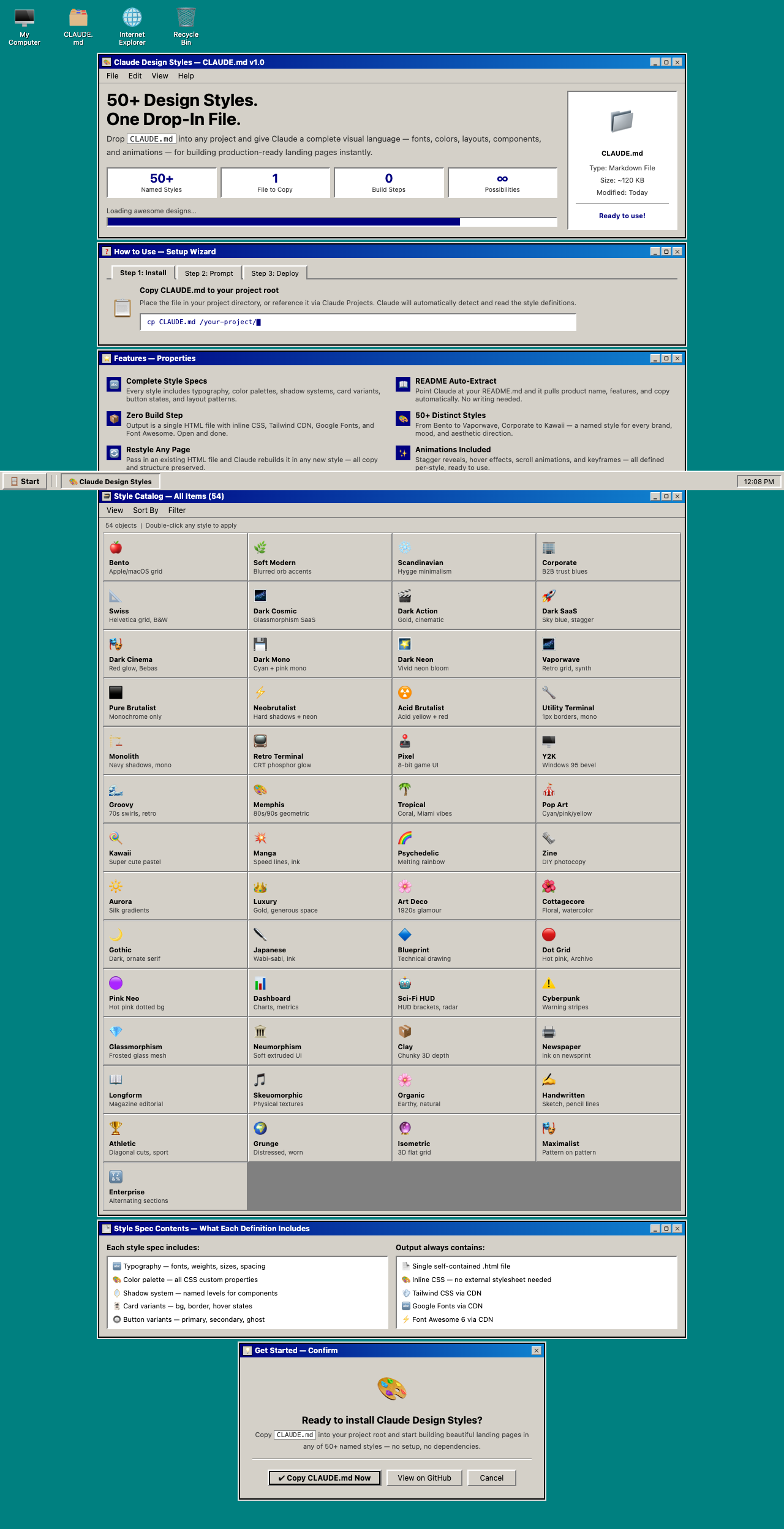
Task: Click the cp CLAUDE.md command input field
Action: (x=358, y=322)
